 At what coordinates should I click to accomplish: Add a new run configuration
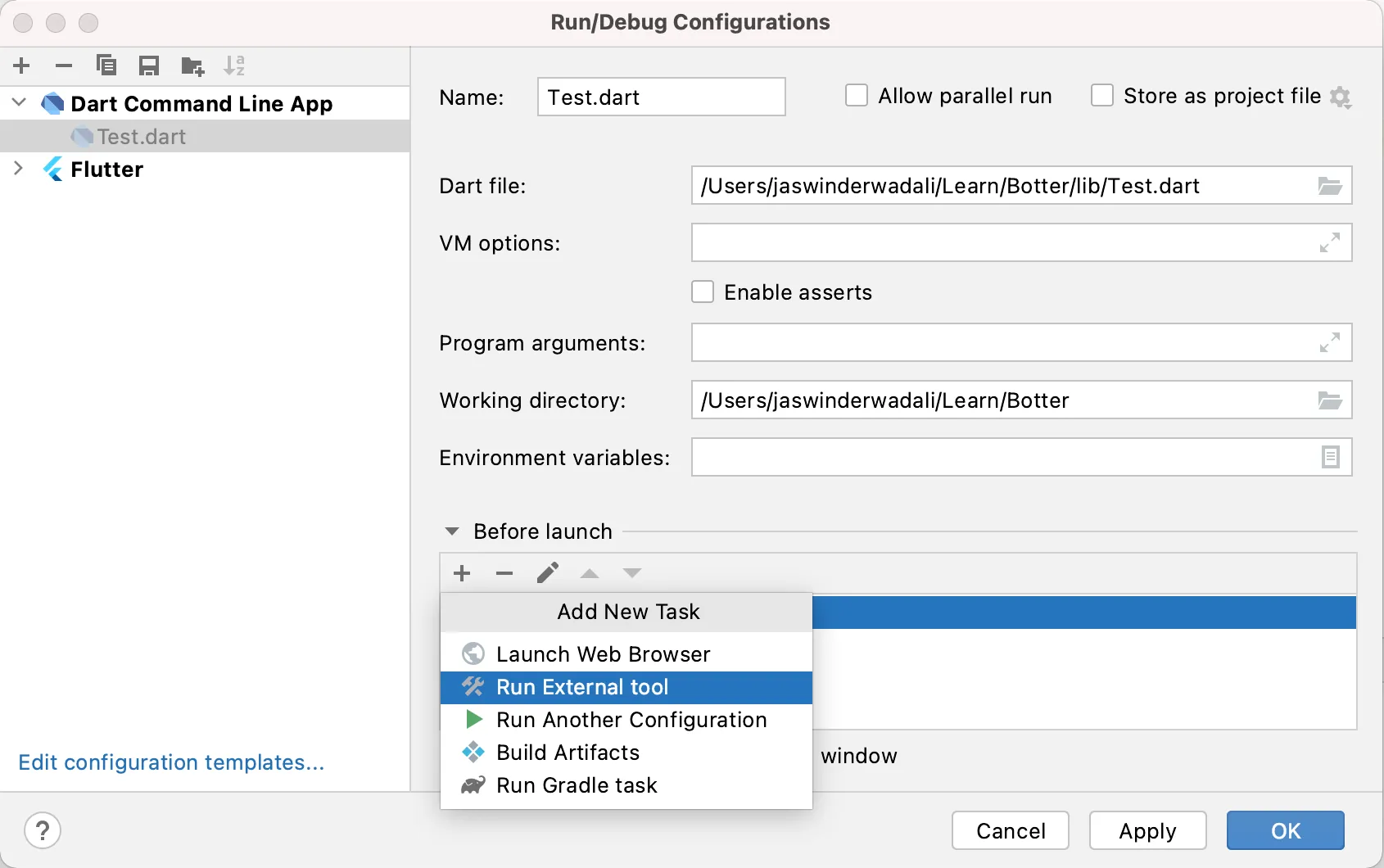[x=22, y=66]
